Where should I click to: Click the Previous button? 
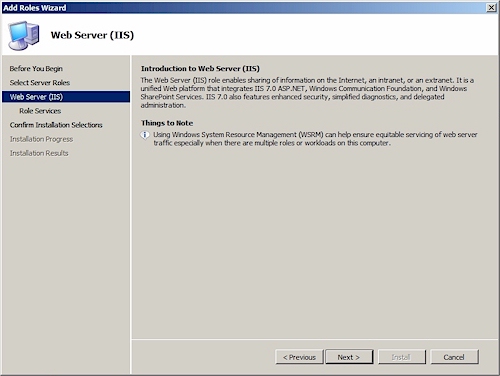[299, 357]
